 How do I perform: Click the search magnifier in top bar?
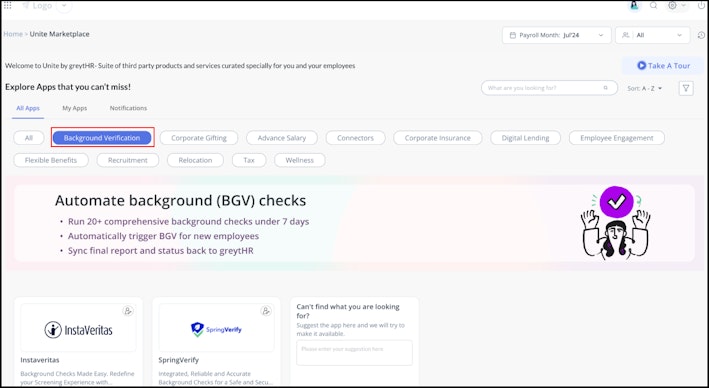click(653, 5)
